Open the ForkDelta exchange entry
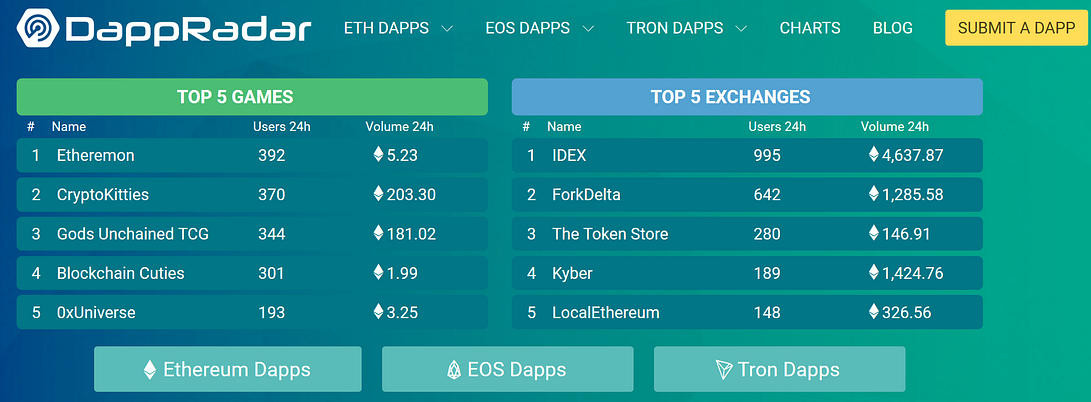Image resolution: width=1091 pixels, height=402 pixels. (747, 194)
